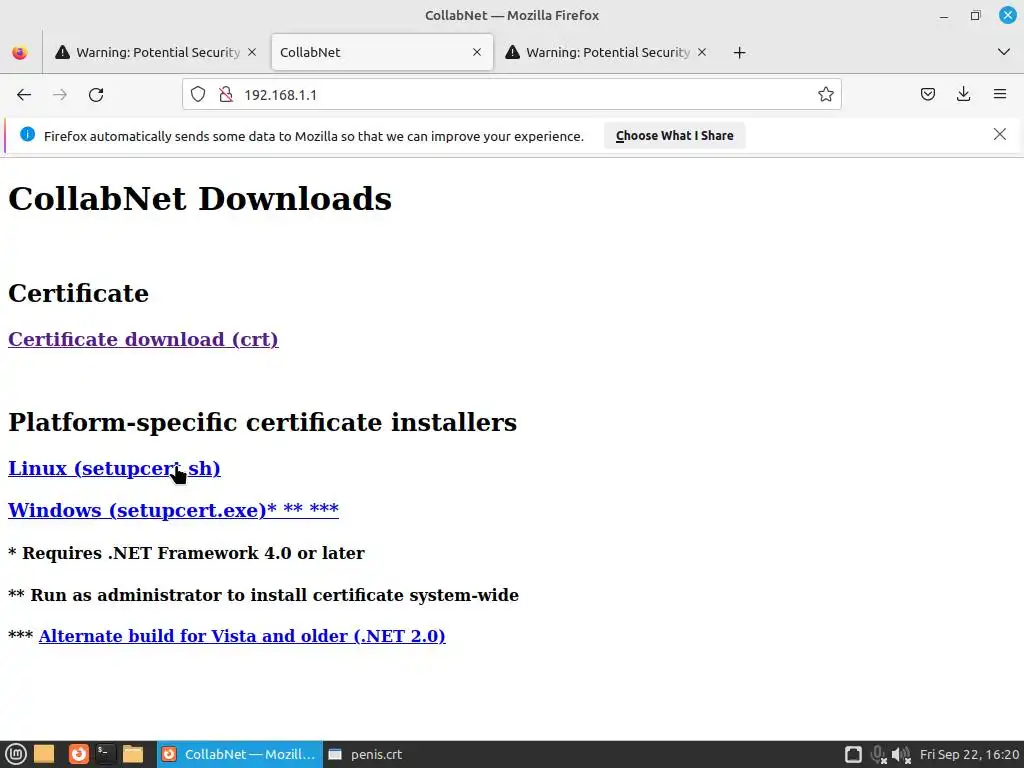
Task: Reload the current page
Action: (96, 95)
